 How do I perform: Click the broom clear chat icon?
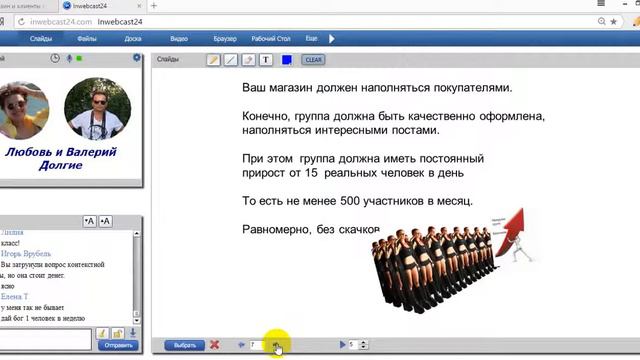[102, 333]
